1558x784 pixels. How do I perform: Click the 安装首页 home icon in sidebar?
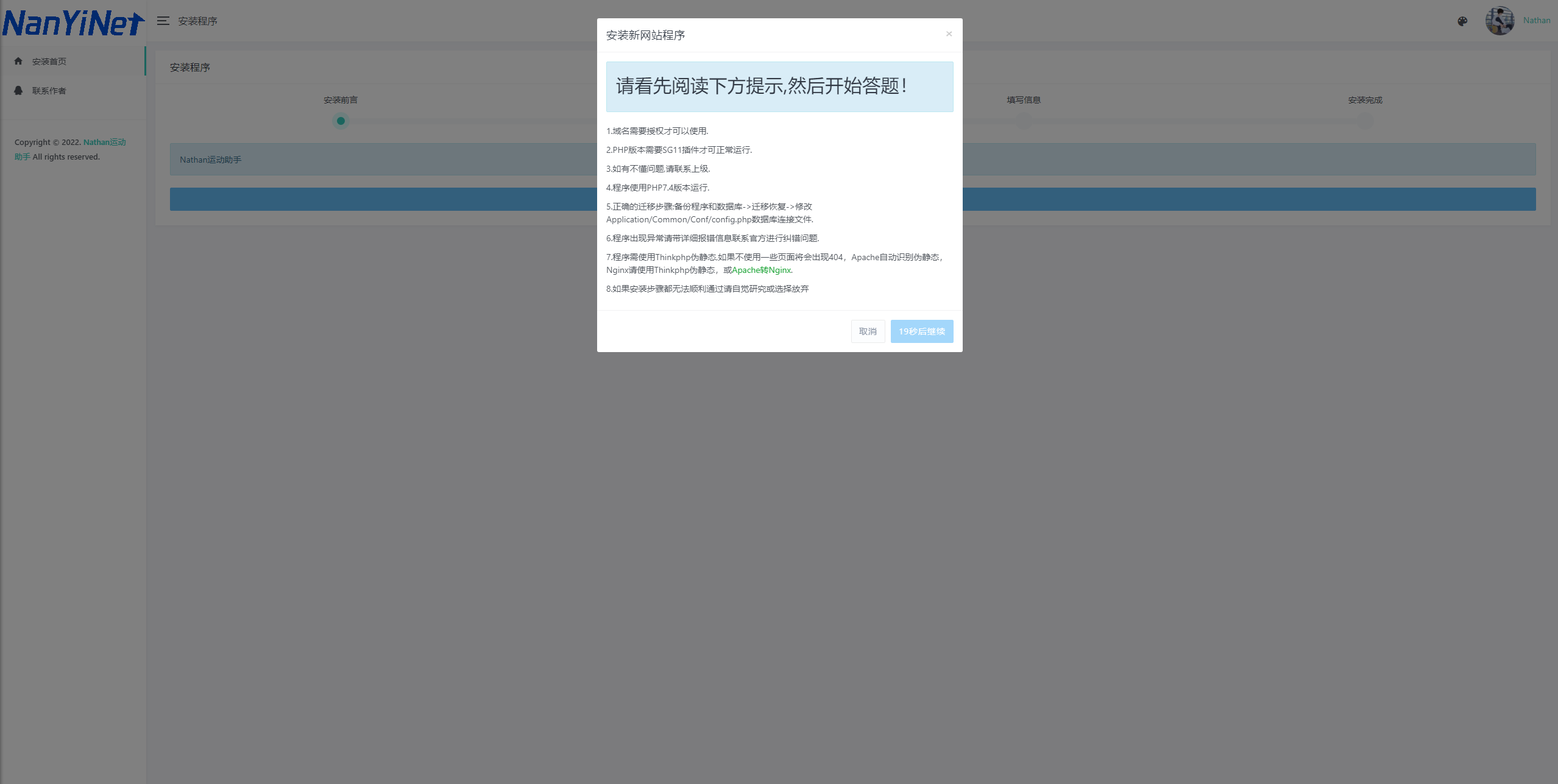(x=18, y=61)
